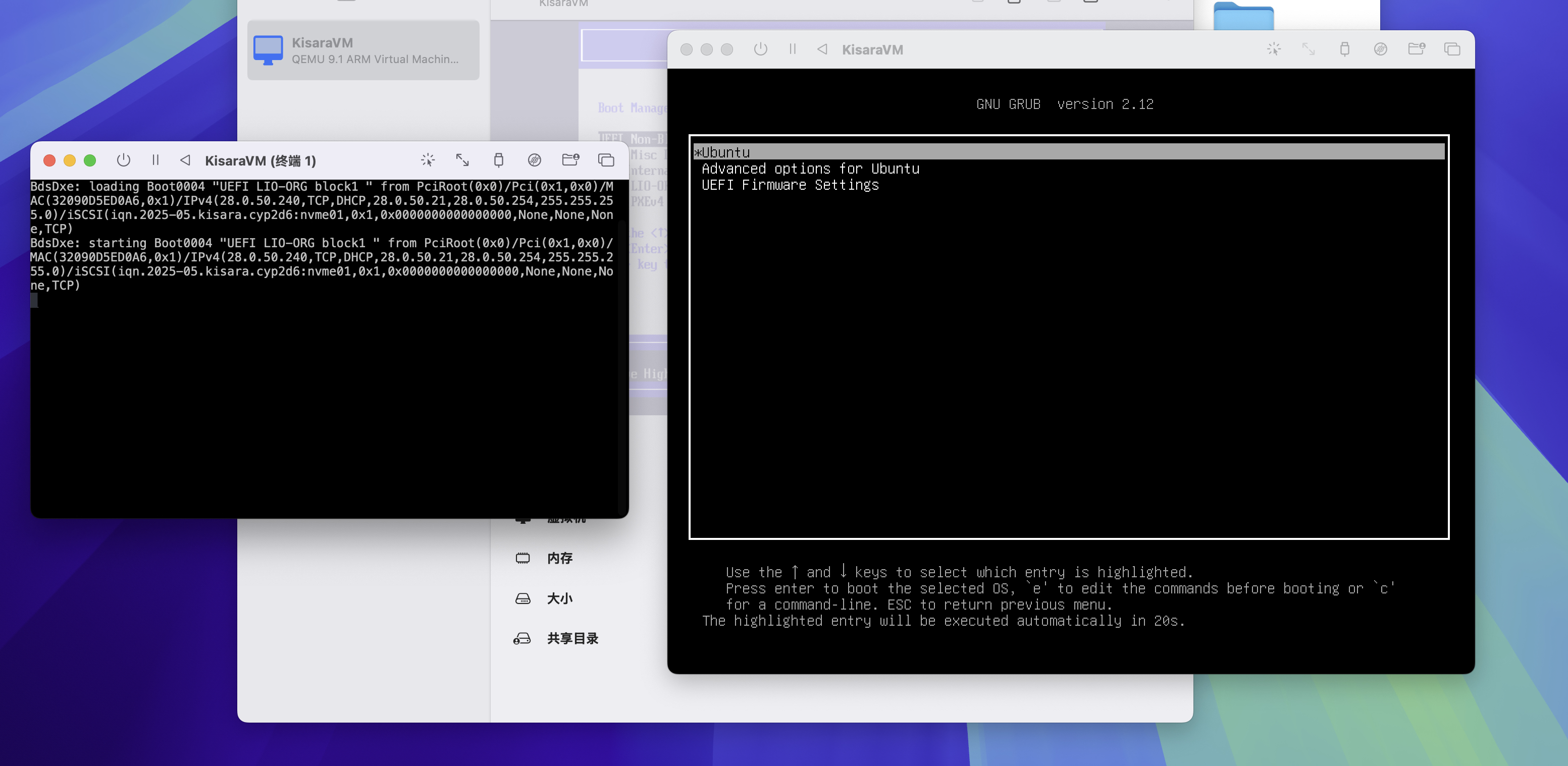Select UEFI Firmware Settings entry
Screen dimensions: 1568x766
[790, 185]
